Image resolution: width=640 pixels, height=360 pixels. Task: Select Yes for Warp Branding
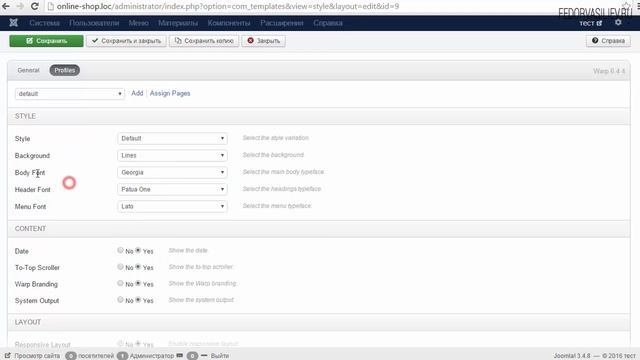point(138,283)
